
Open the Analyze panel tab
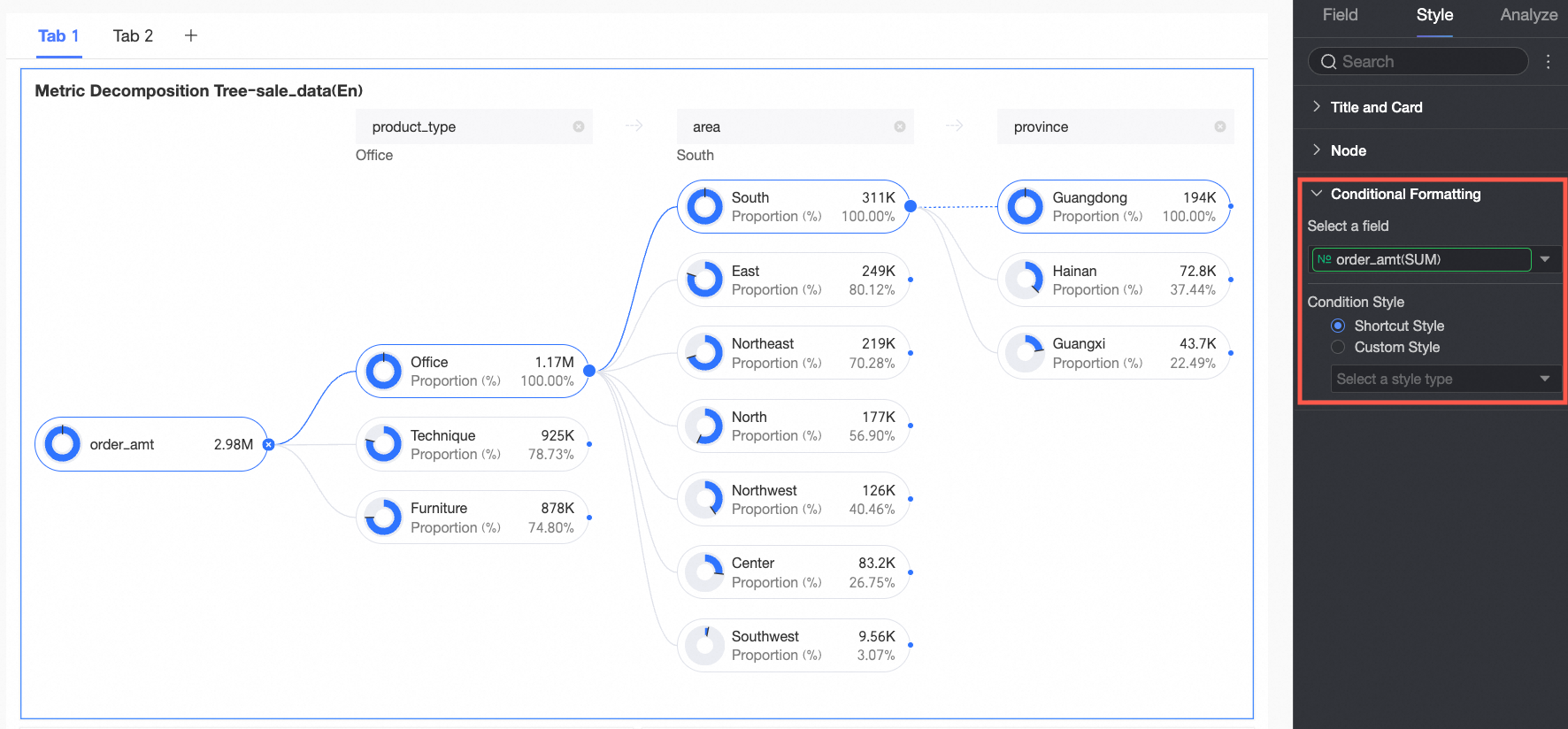point(1528,15)
